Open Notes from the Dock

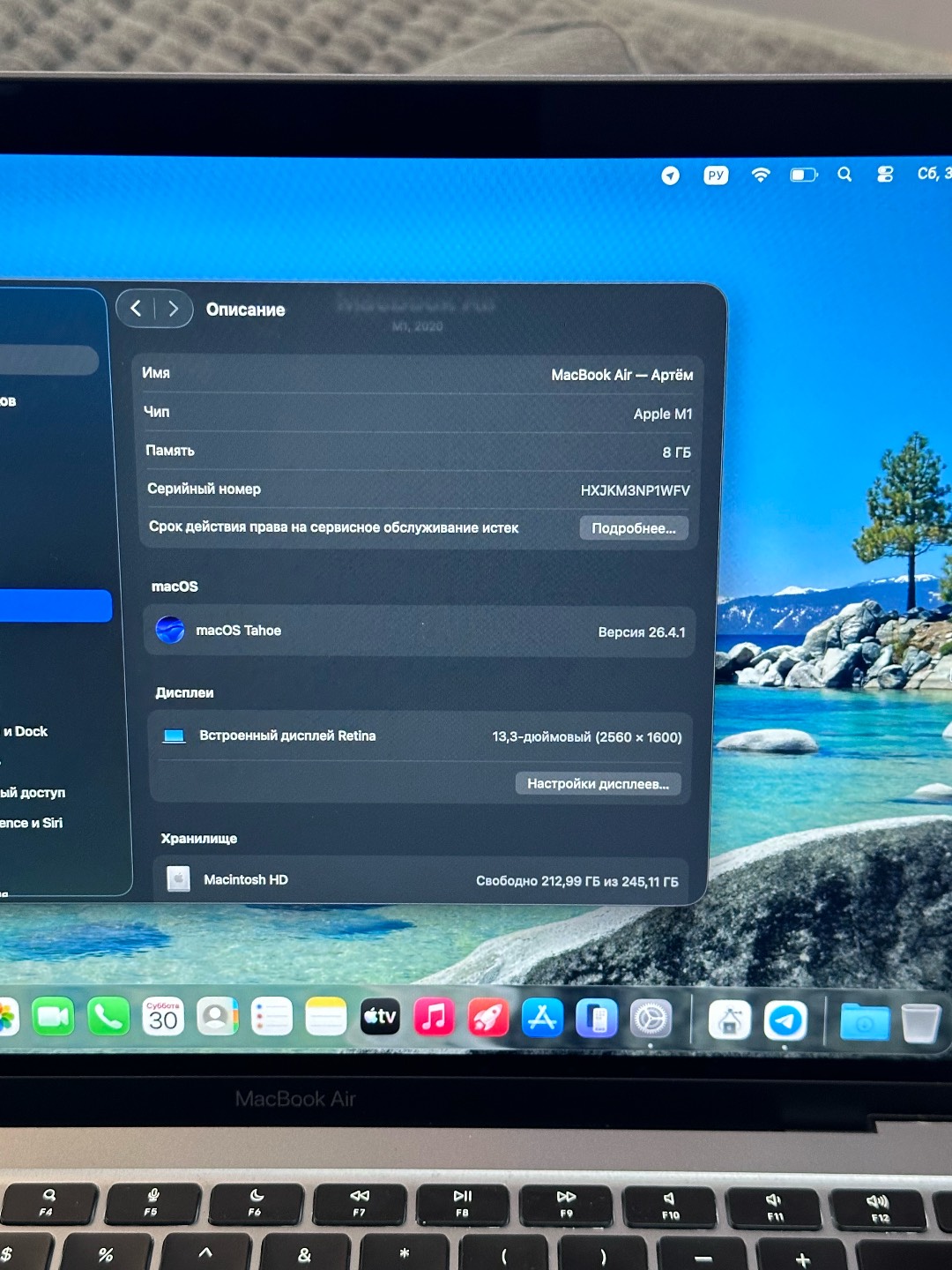326,1017
